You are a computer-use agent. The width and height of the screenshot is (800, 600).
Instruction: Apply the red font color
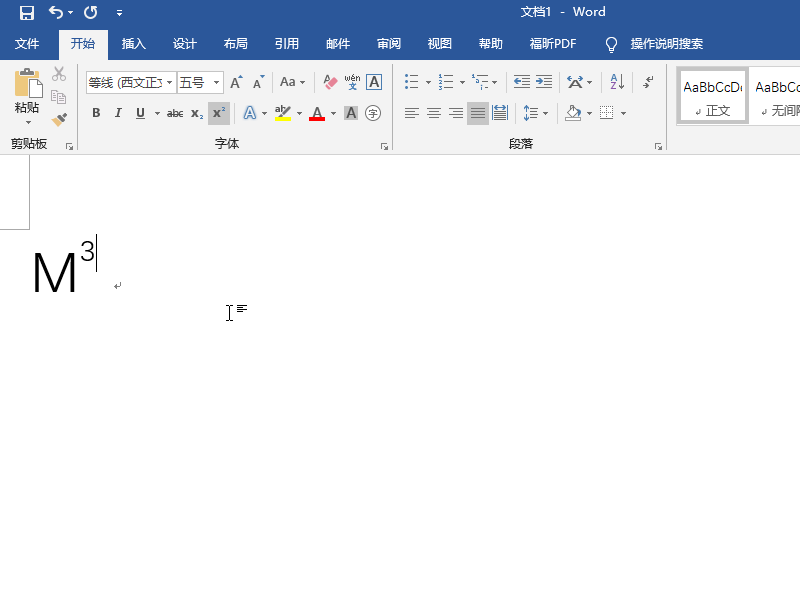(317, 113)
